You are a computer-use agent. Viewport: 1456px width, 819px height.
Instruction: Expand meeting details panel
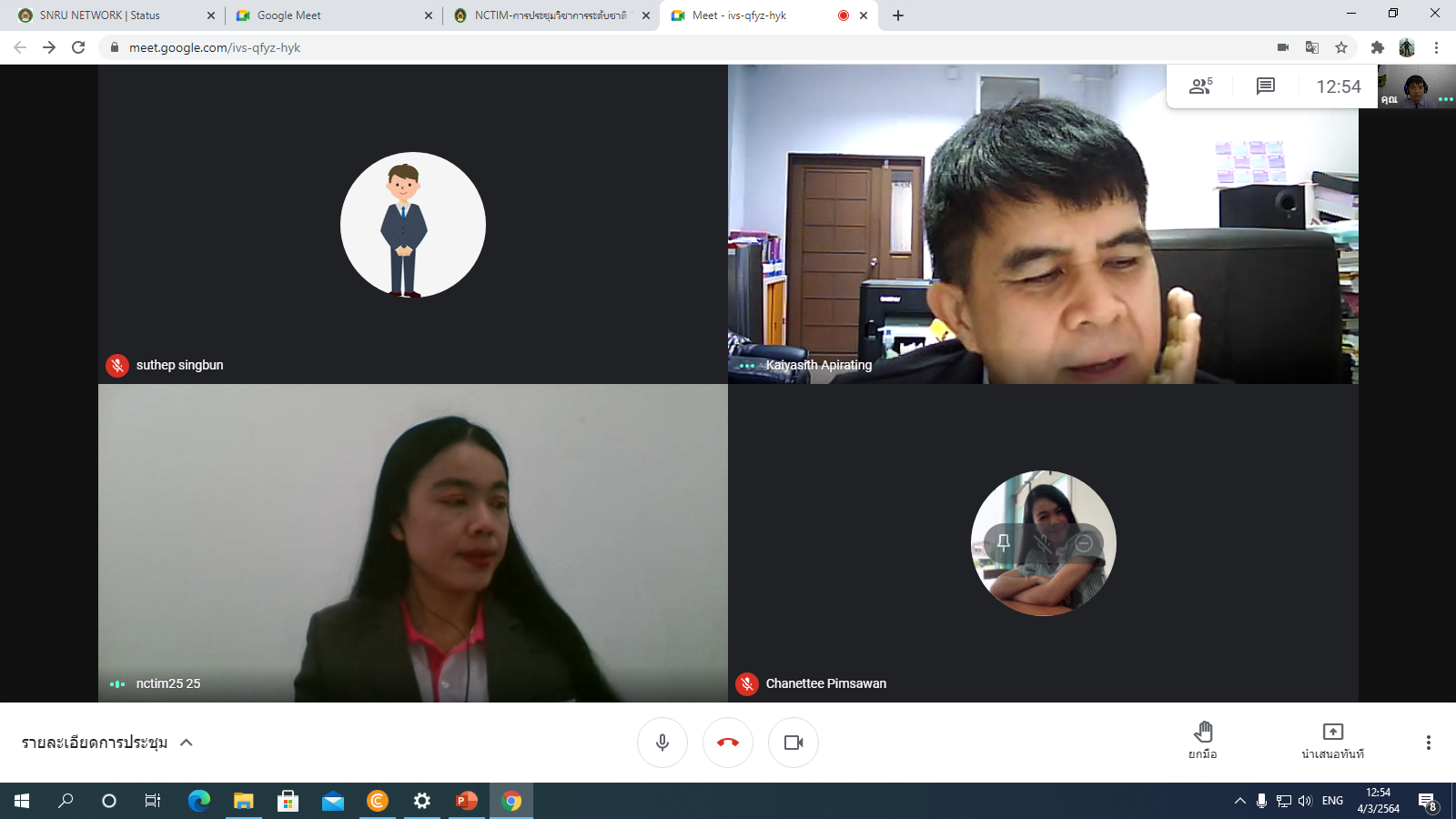click(107, 743)
